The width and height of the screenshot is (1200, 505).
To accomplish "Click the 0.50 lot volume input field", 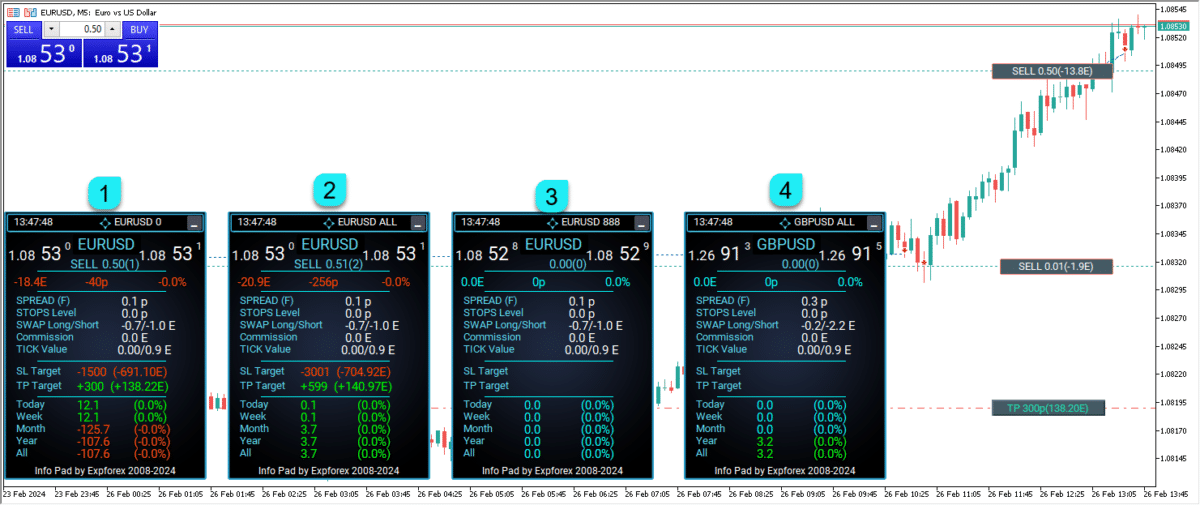I will pos(82,30).
